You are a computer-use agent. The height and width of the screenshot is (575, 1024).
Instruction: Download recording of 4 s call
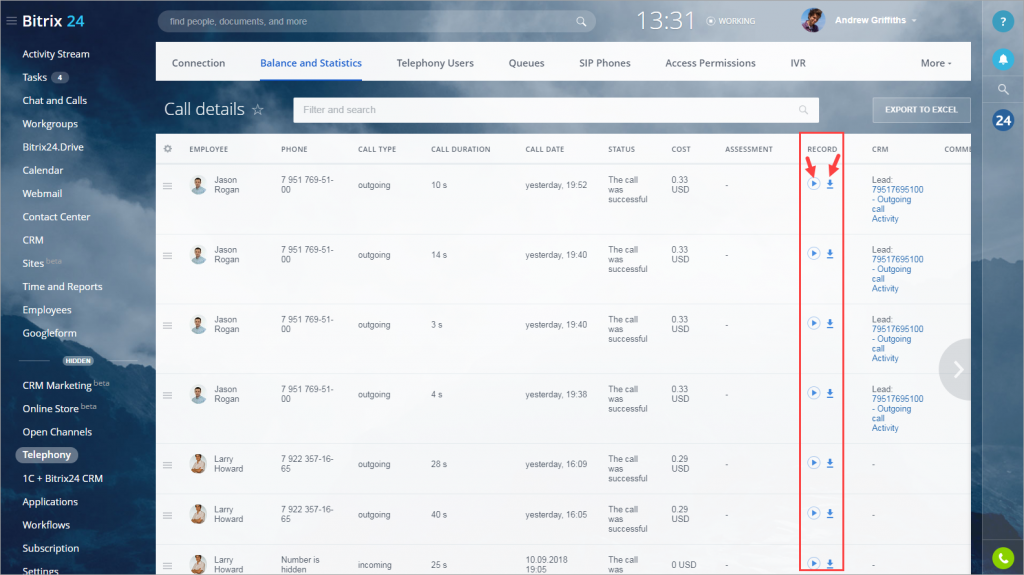coord(830,393)
